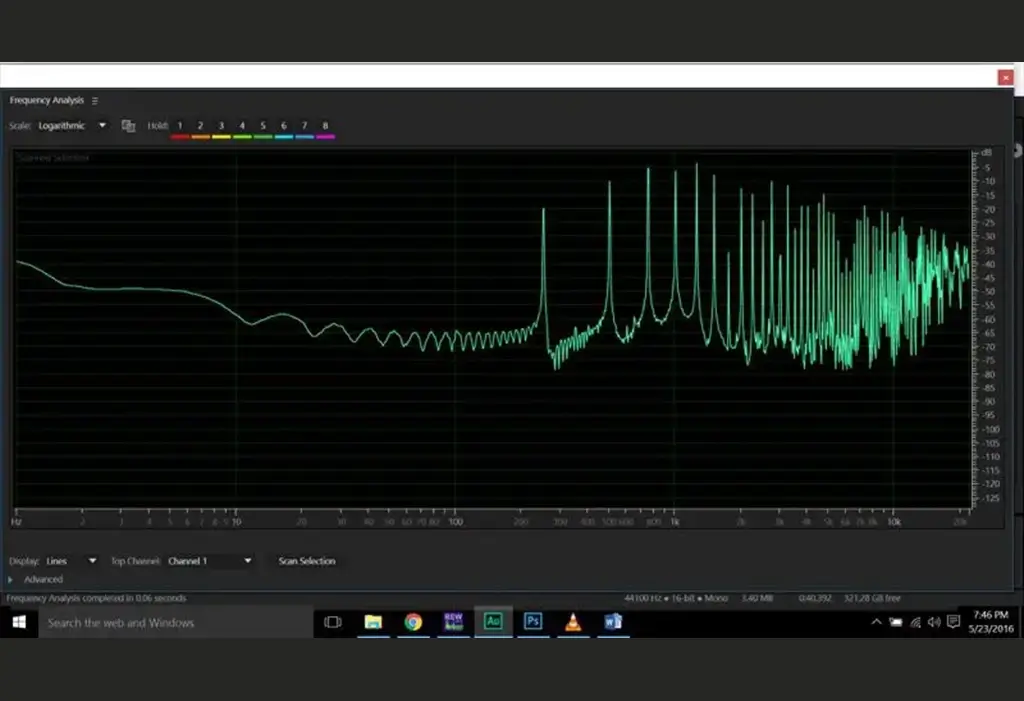
Task: Click the battery icon in system tray
Action: 896,622
